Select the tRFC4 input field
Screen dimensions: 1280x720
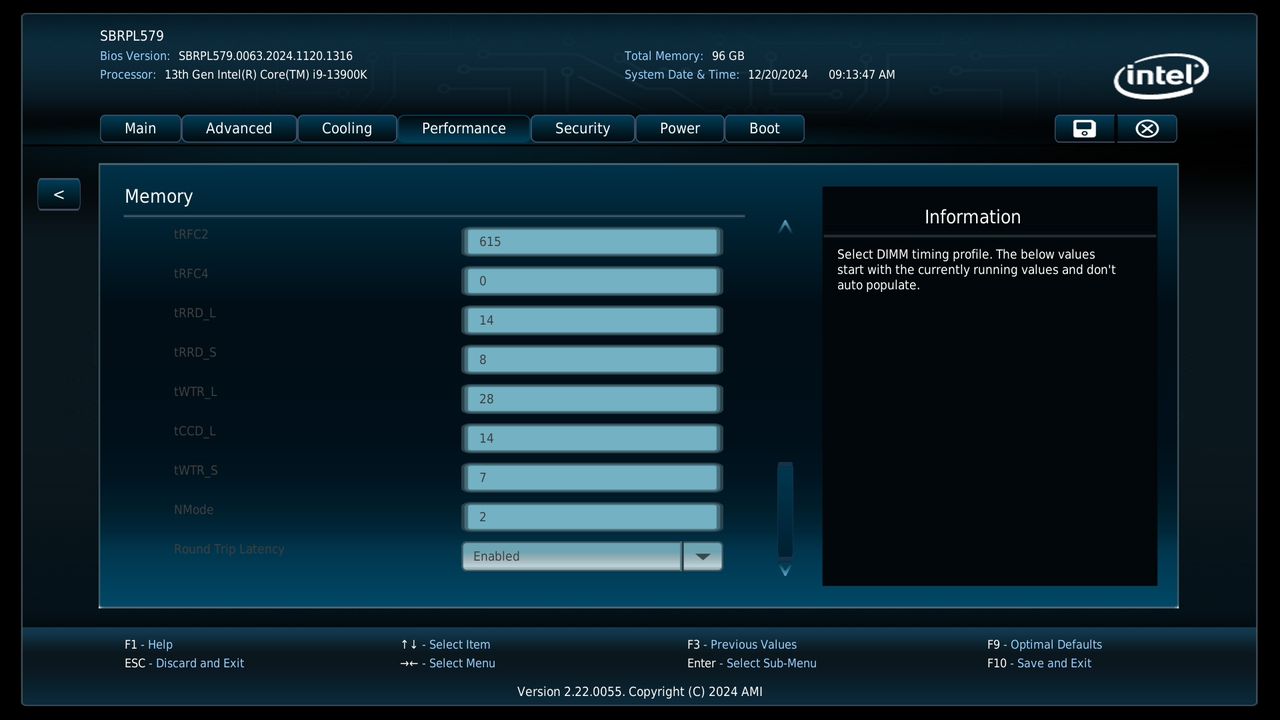point(592,281)
